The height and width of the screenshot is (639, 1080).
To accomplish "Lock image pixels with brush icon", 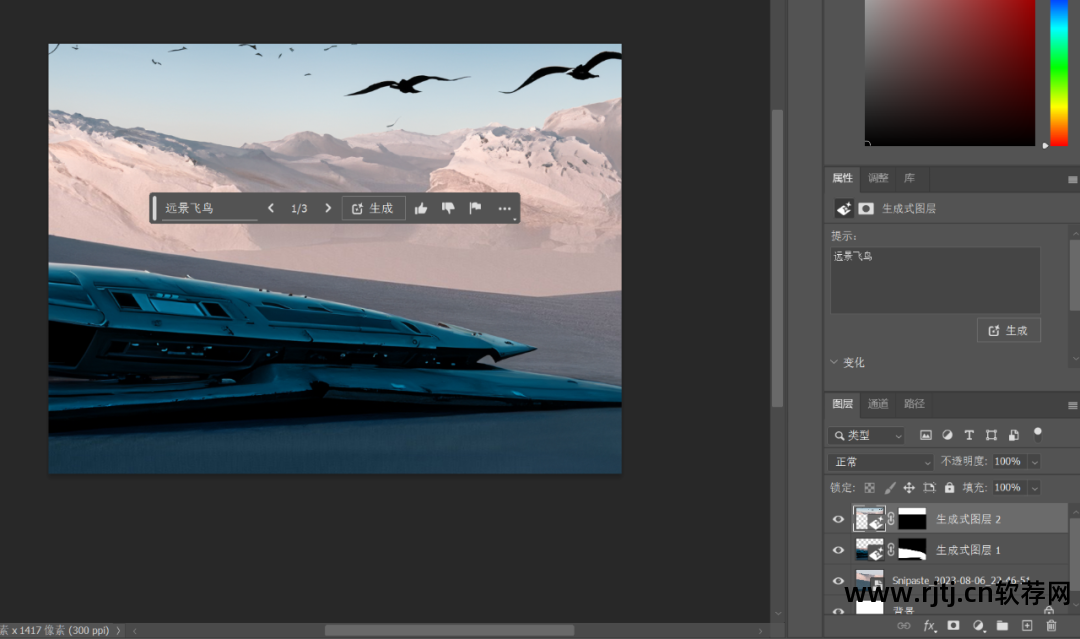I will pos(889,488).
